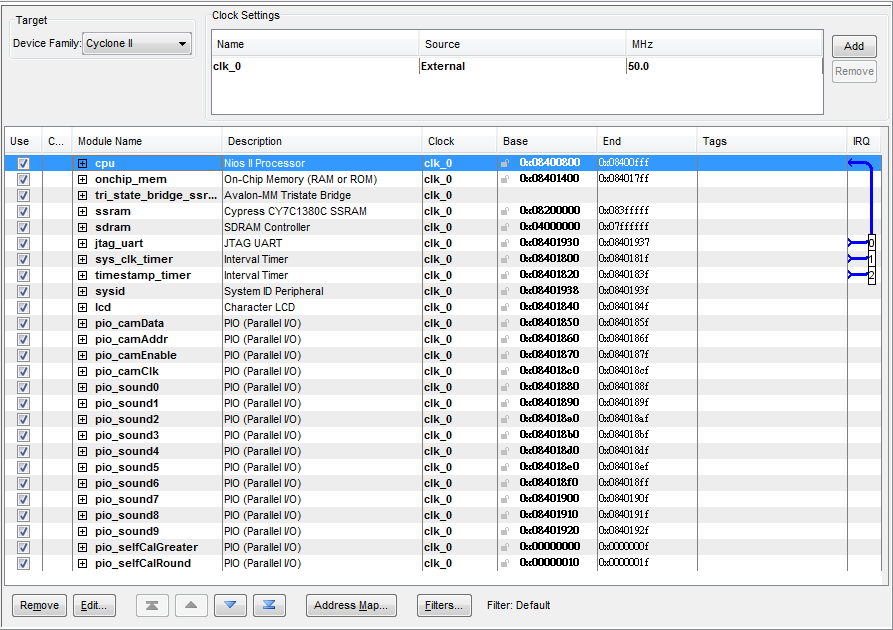The height and width of the screenshot is (630, 893).
Task: Click the Base column header
Action: click(x=547, y=141)
